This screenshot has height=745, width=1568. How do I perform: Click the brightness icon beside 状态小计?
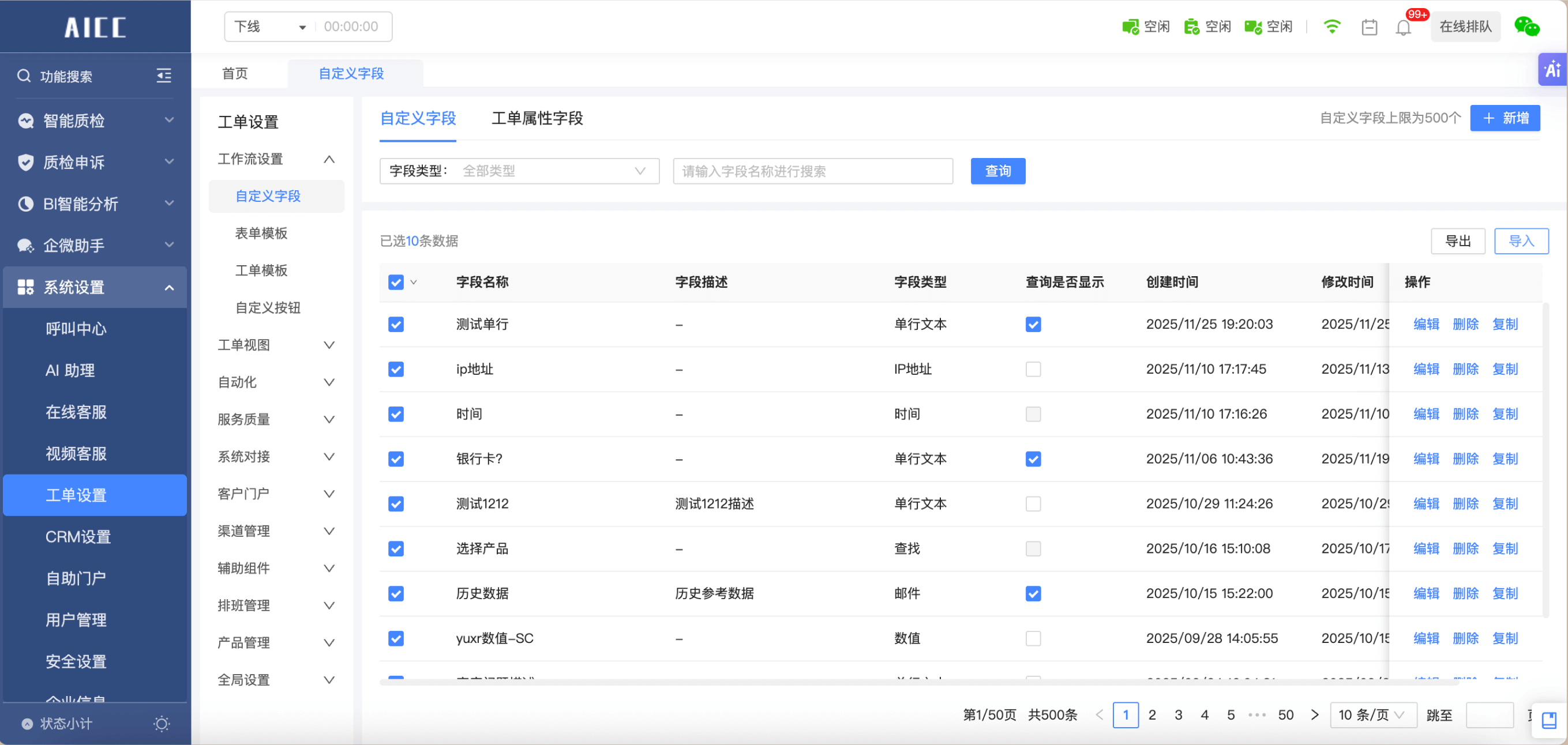(162, 724)
